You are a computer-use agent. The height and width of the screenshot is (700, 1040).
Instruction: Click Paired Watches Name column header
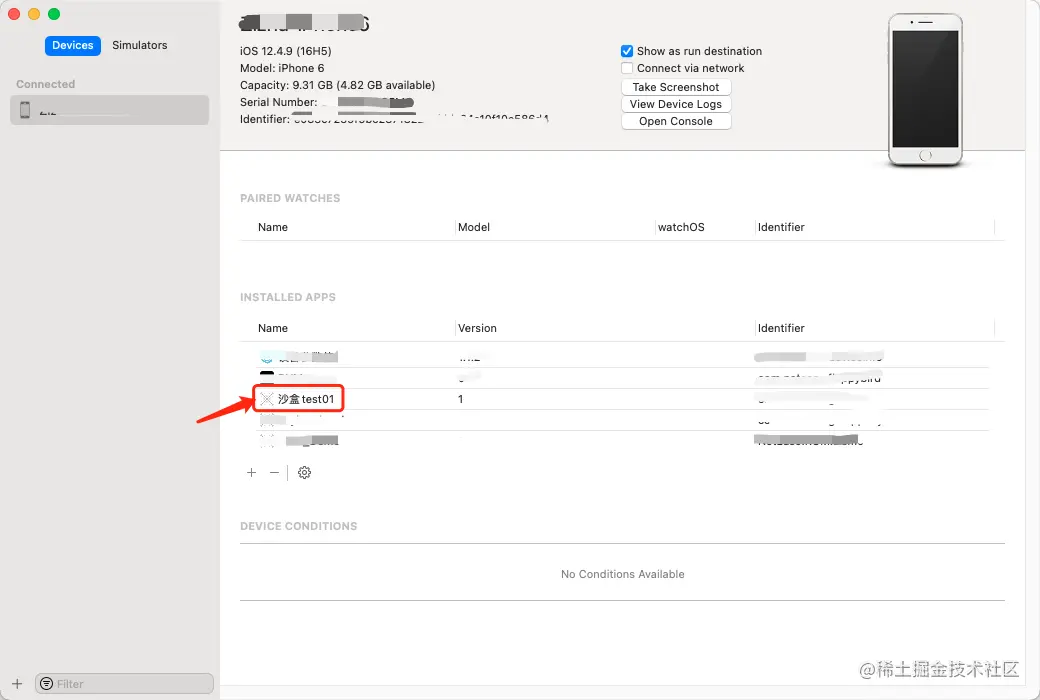click(x=273, y=227)
